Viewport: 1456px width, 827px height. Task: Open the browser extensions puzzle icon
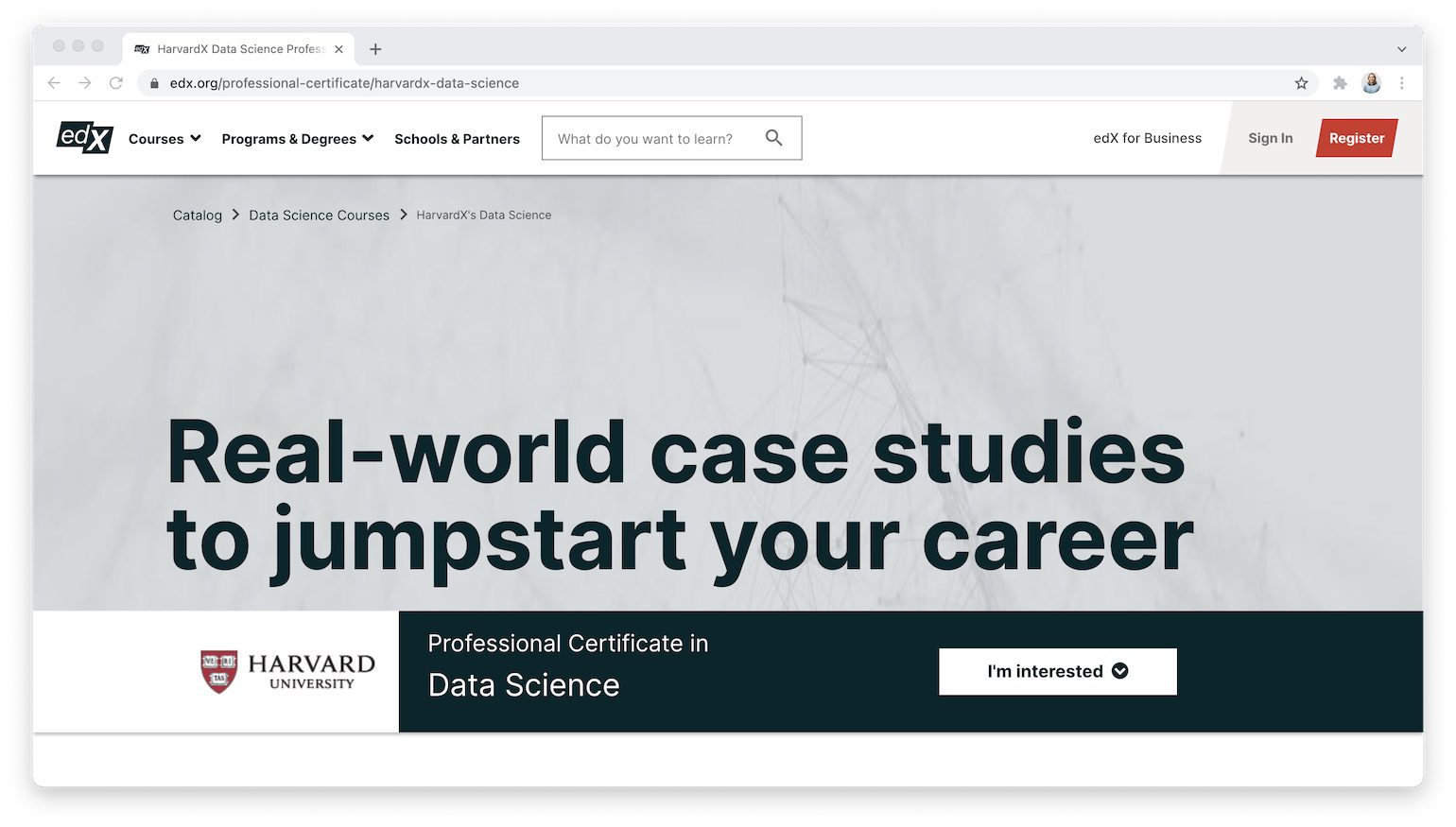click(1340, 82)
